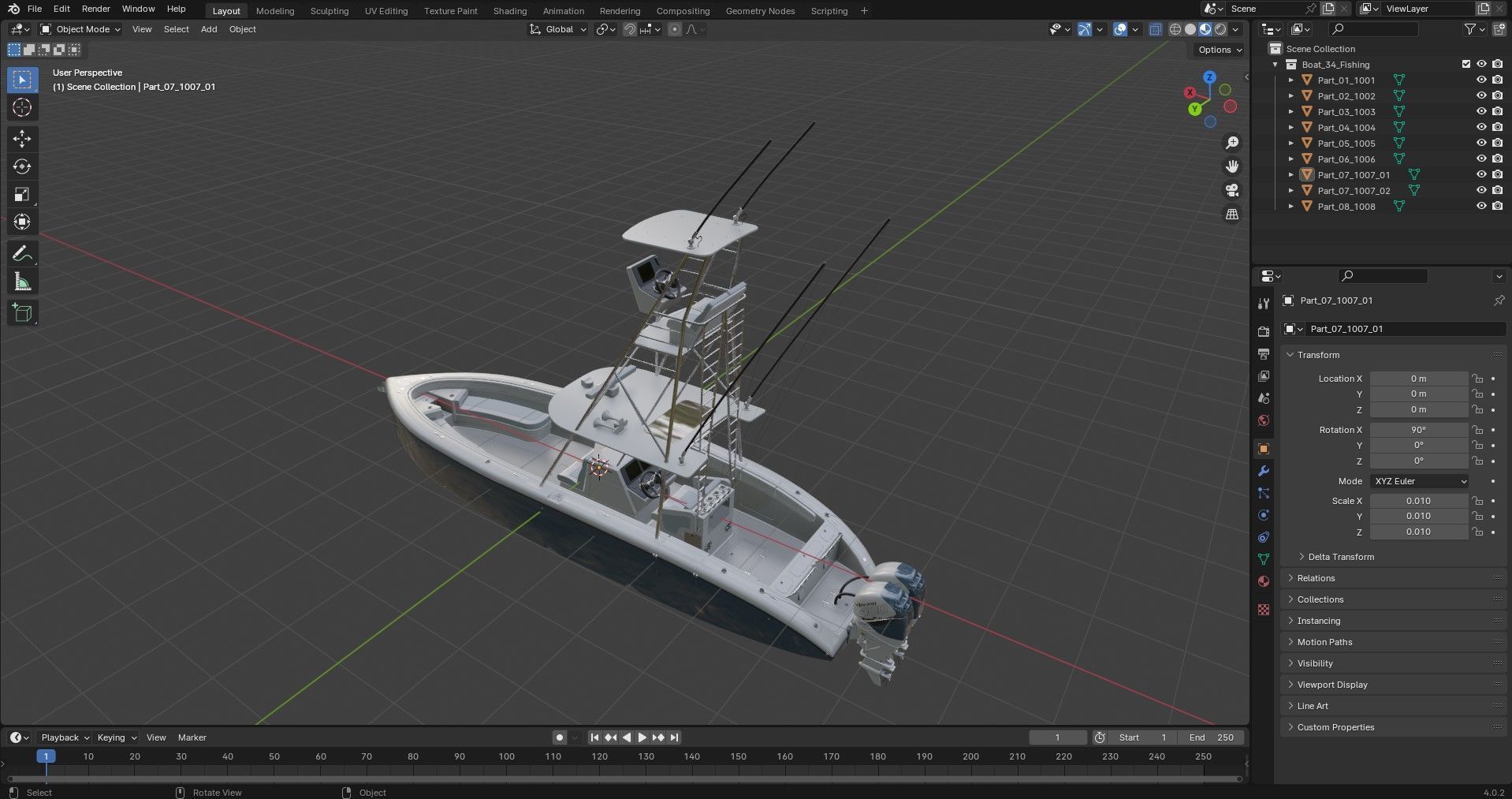Image resolution: width=1512 pixels, height=799 pixels.
Task: Open the Render properties tab
Action: pos(1264,332)
